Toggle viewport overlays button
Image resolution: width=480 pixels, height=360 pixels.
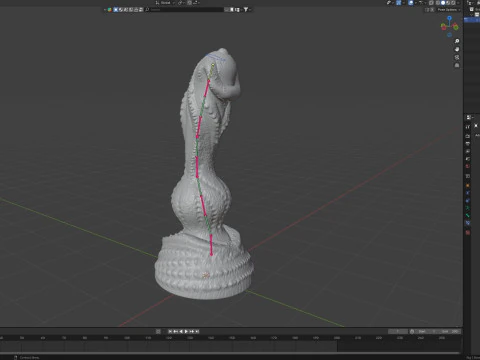tap(411, 3)
